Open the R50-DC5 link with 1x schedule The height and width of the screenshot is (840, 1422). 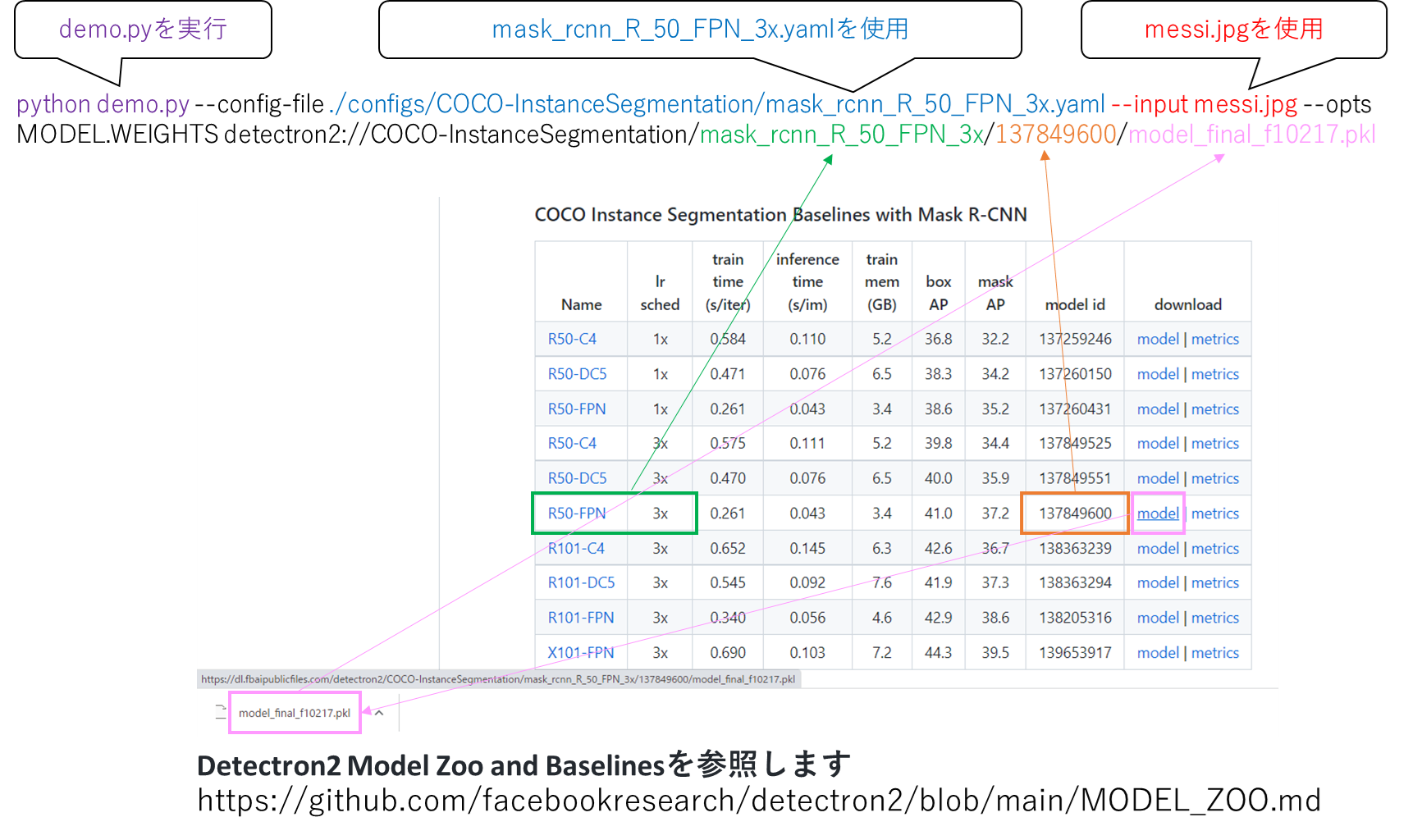click(577, 374)
